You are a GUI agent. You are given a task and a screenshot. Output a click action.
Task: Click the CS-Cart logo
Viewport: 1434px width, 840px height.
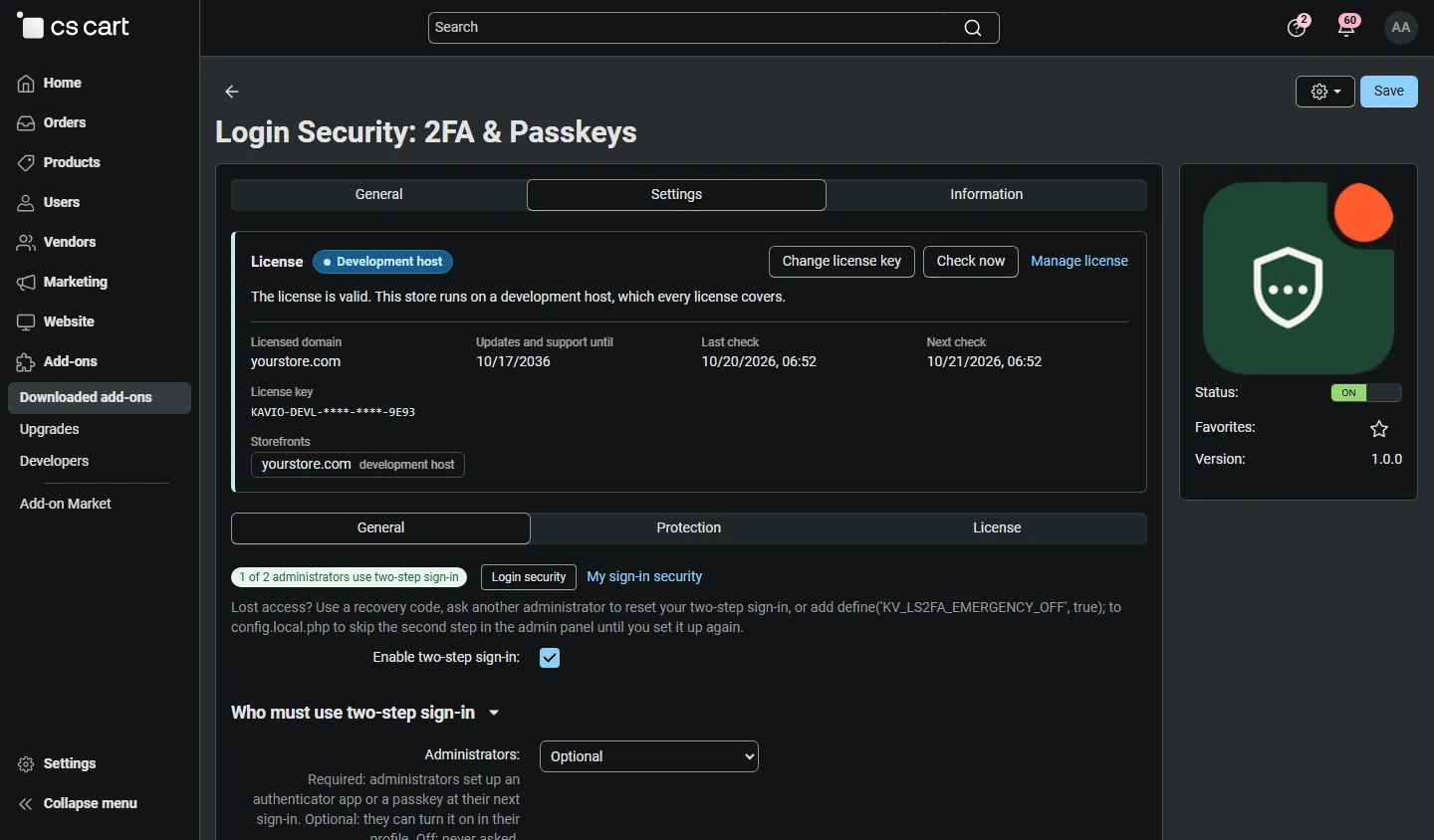(x=74, y=27)
